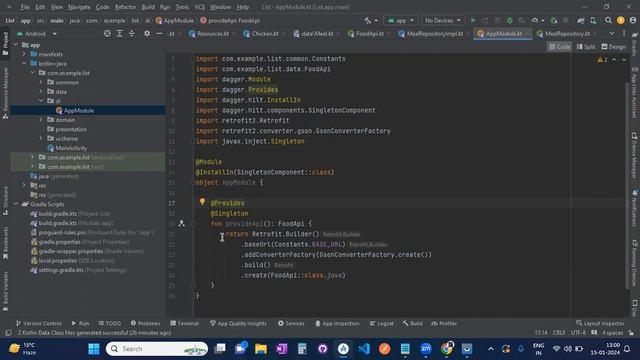Open File Explorer from the taskbar
The image size is (640, 360).
[261, 349]
